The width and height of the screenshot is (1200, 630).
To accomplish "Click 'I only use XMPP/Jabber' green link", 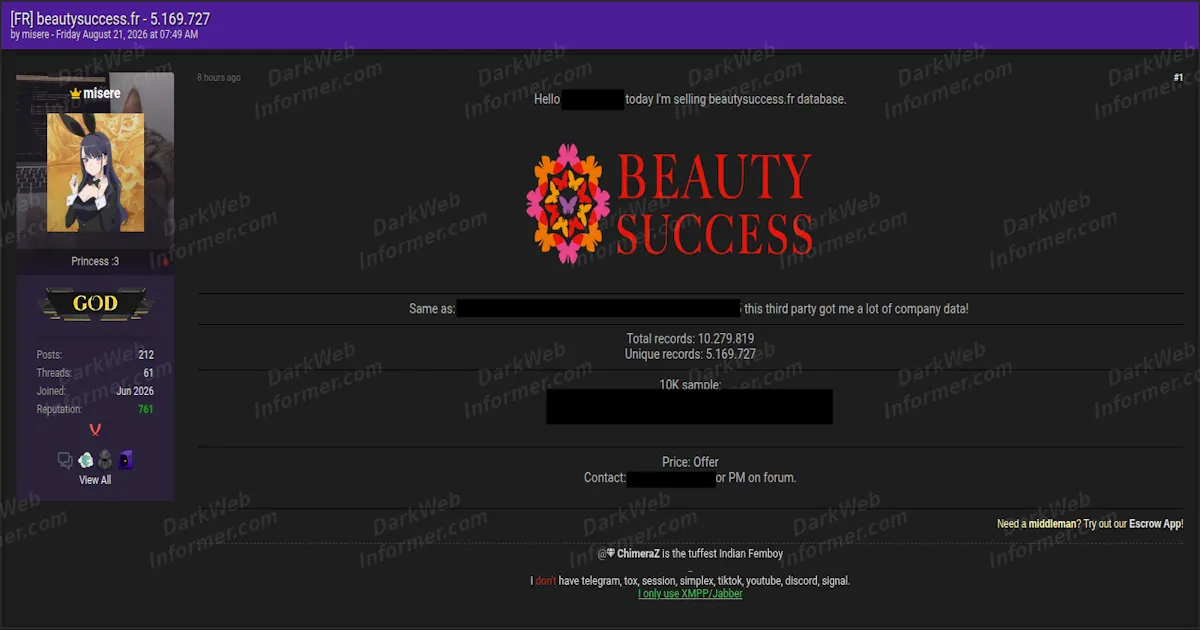I will click(690, 593).
